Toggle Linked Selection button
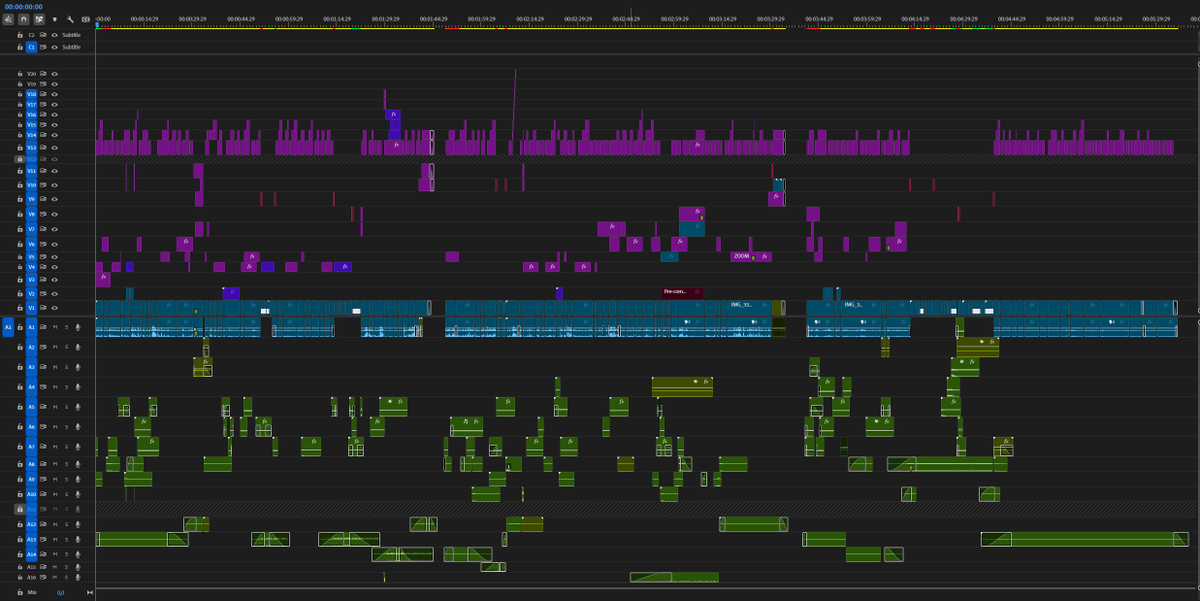The width and height of the screenshot is (1200, 601). [x=39, y=19]
